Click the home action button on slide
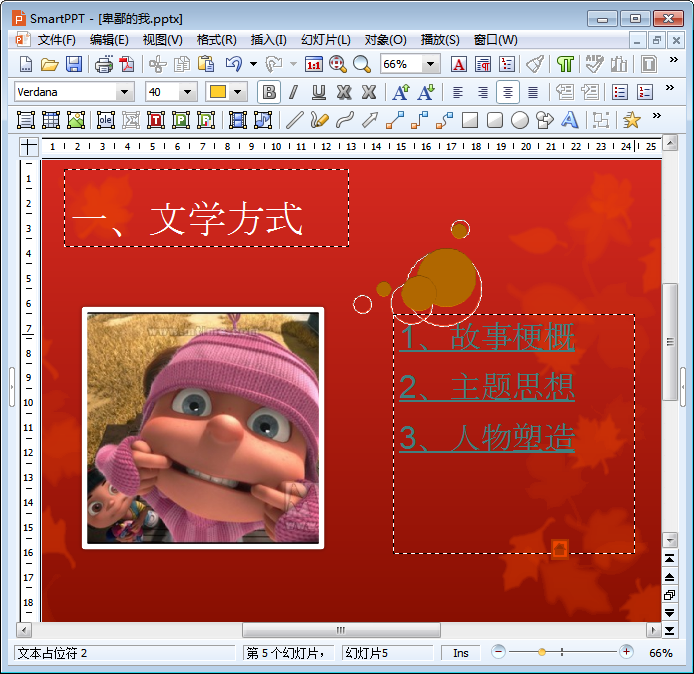The image size is (694, 674). (x=559, y=549)
